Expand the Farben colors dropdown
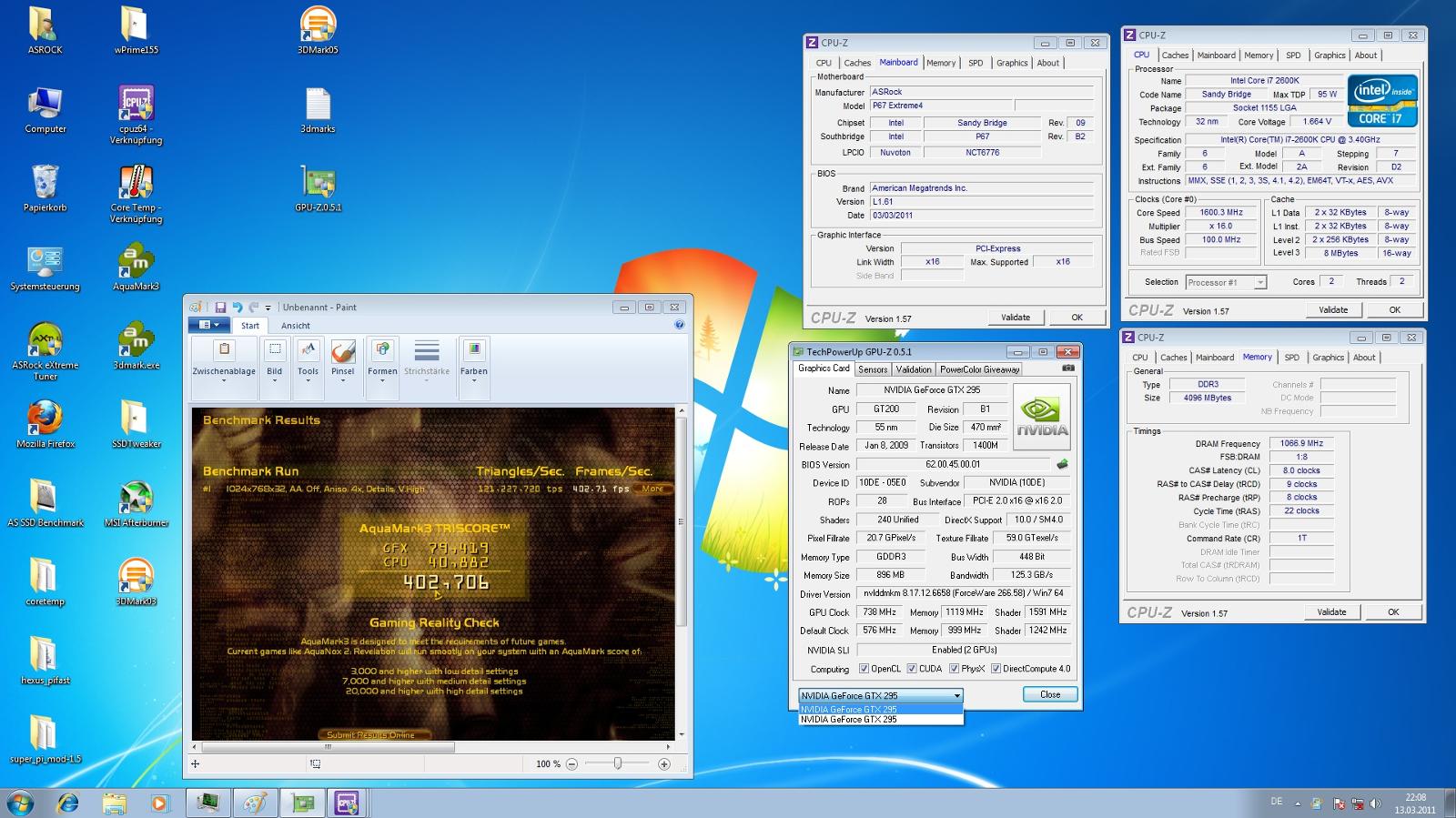The width and height of the screenshot is (1456, 818). [x=474, y=380]
